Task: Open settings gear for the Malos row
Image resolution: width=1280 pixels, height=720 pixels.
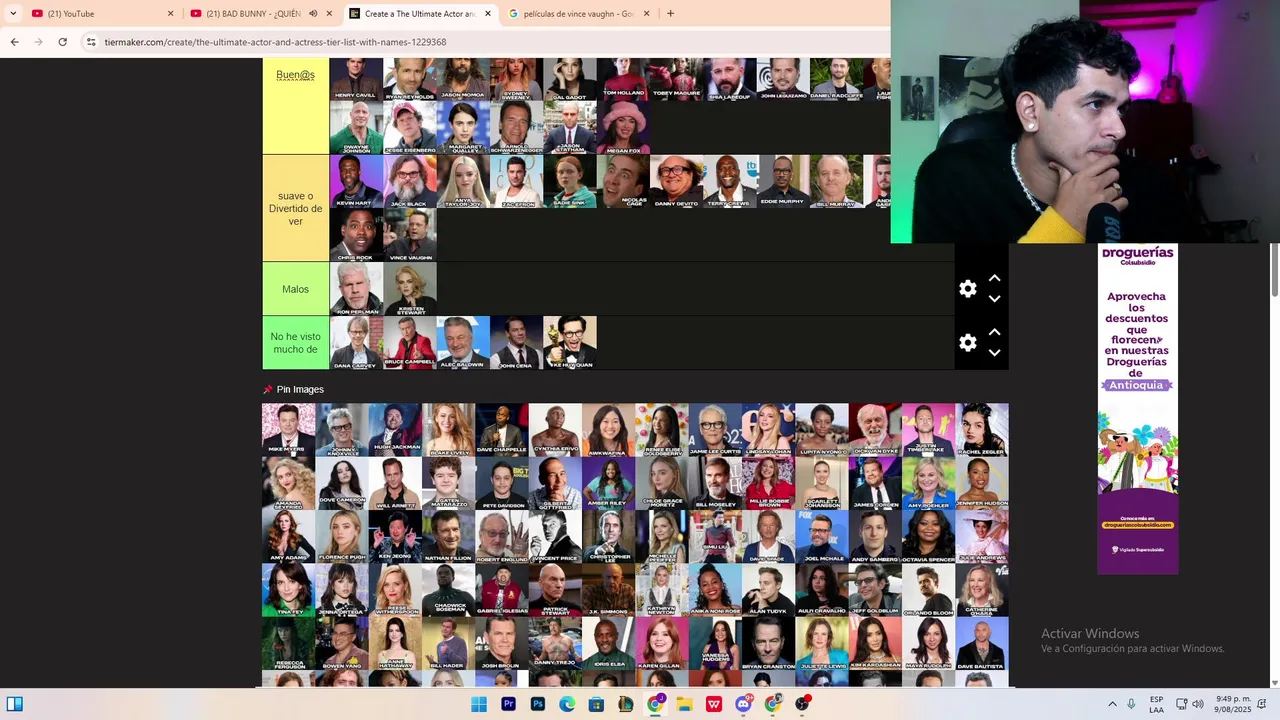Action: (967, 289)
